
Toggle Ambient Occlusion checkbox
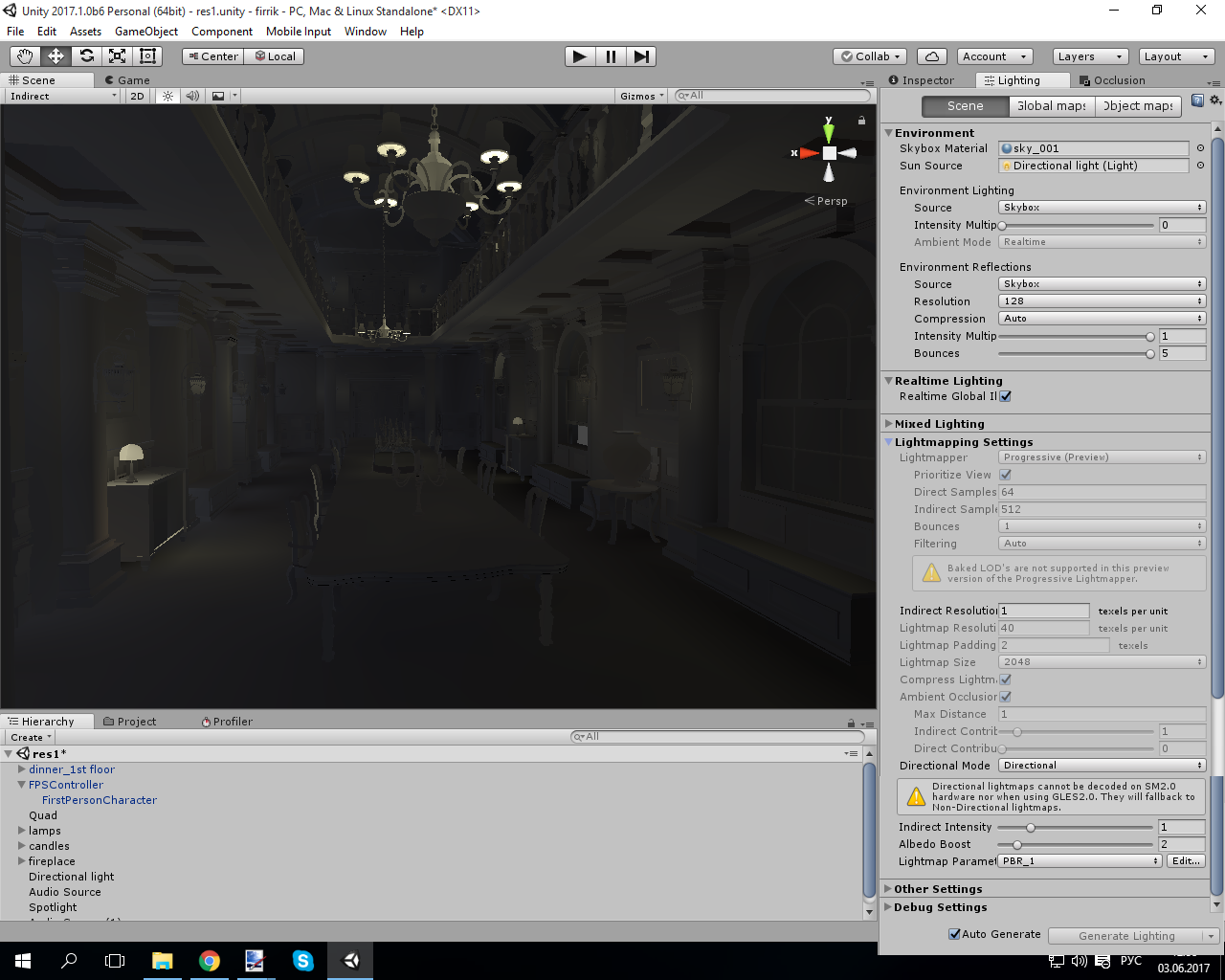(1006, 697)
